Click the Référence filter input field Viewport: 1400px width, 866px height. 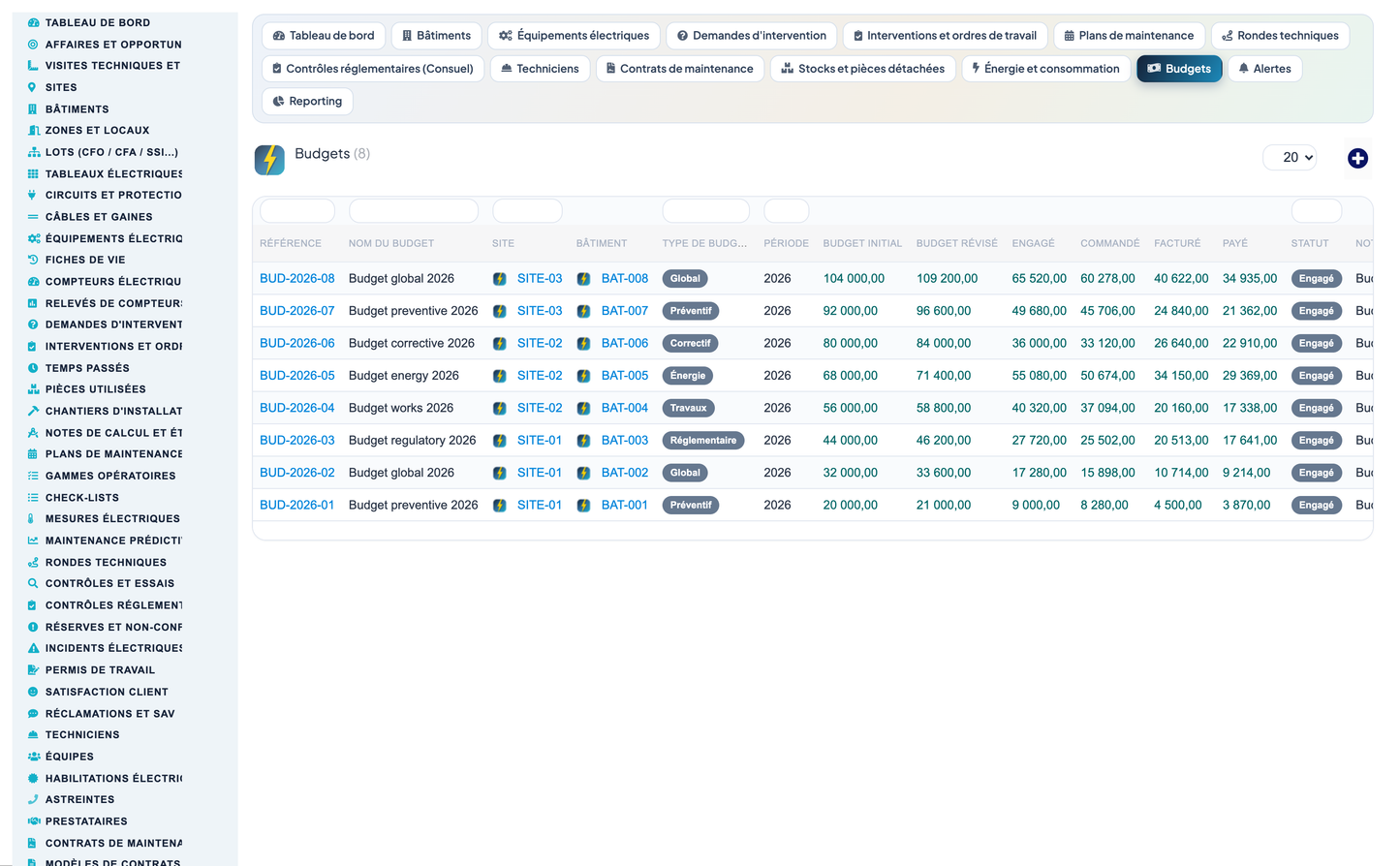tap(297, 211)
